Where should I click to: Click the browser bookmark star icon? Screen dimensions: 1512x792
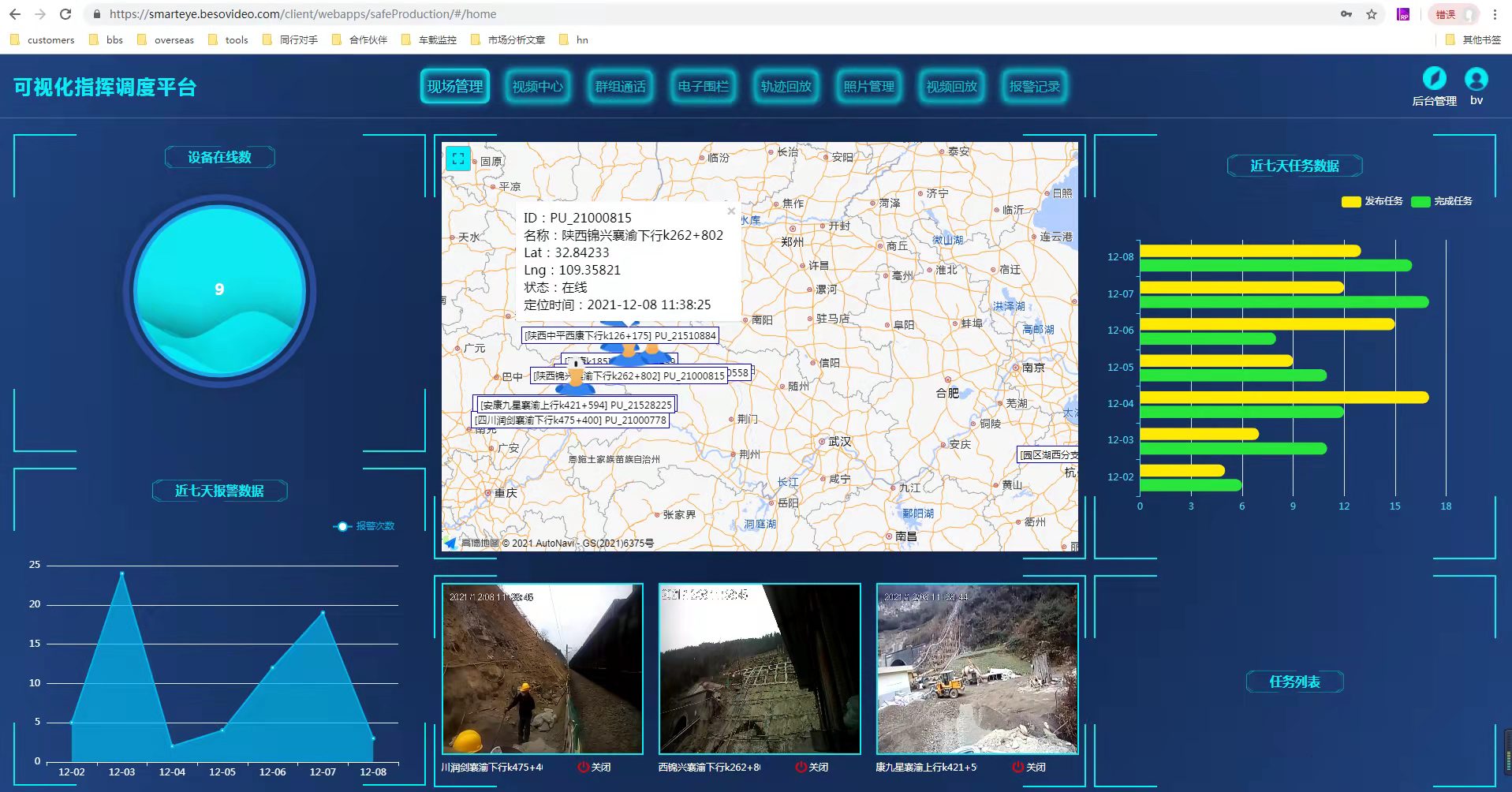[1372, 14]
